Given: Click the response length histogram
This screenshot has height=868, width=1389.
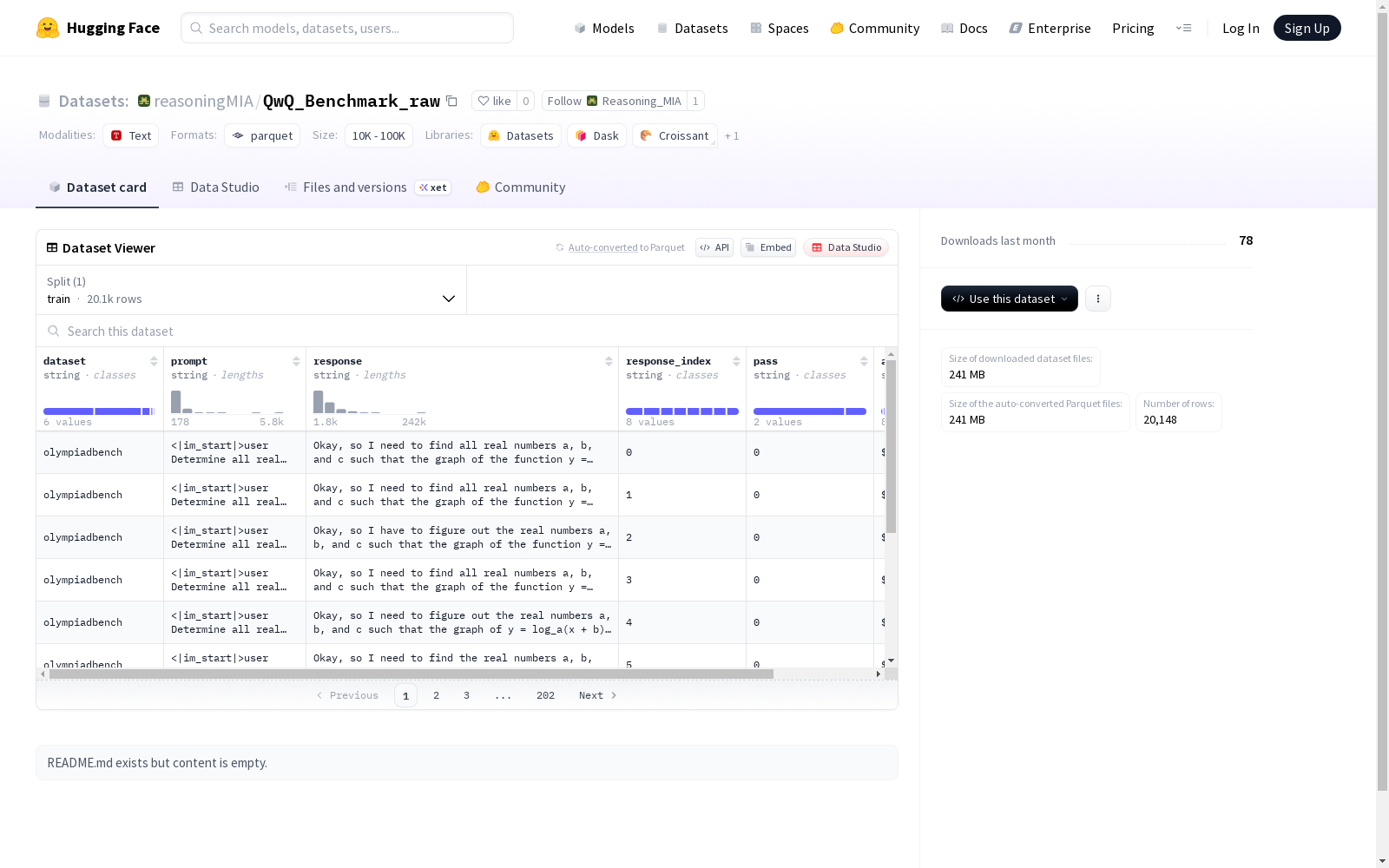Looking at the screenshot, I should click(370, 402).
